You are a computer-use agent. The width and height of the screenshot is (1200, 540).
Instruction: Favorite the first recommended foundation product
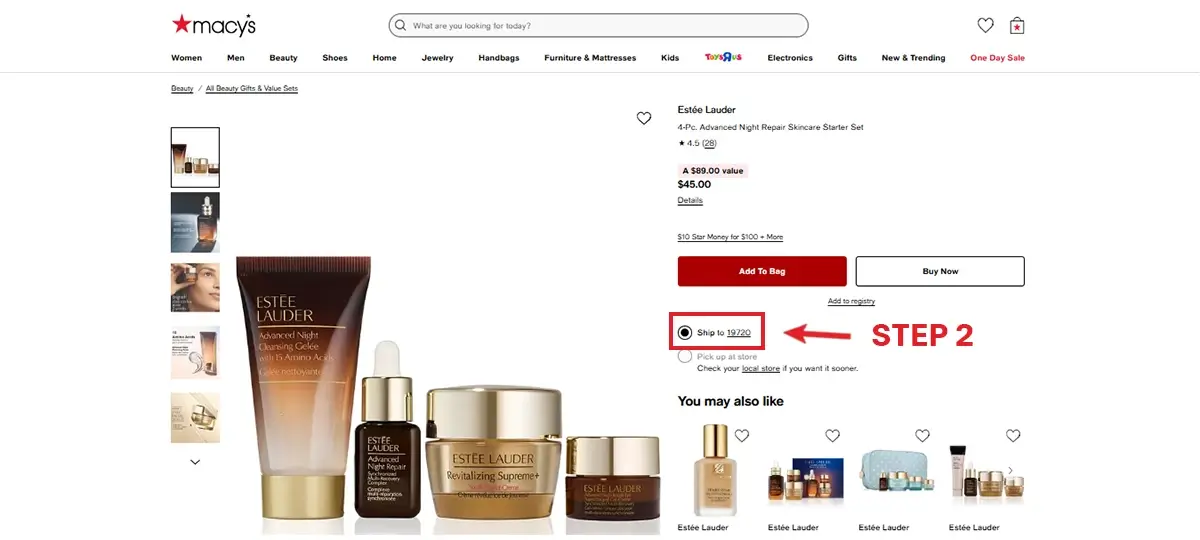(x=742, y=435)
